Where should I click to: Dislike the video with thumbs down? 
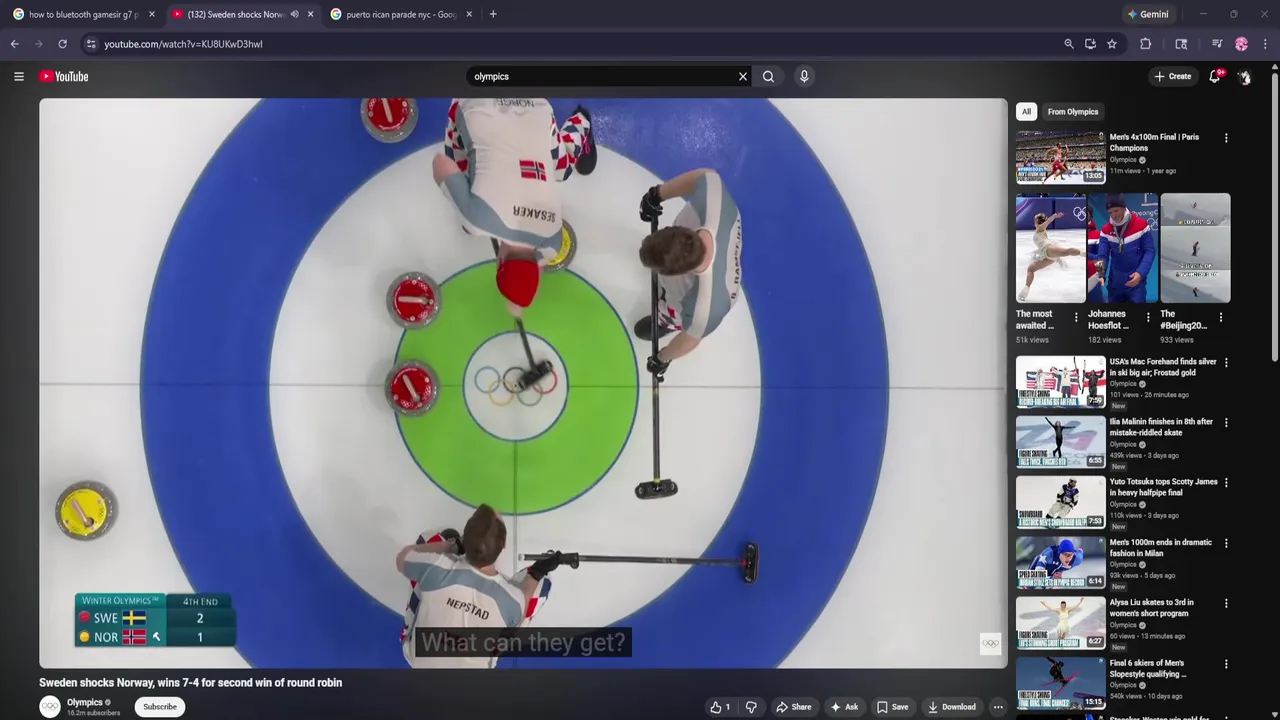[751, 707]
